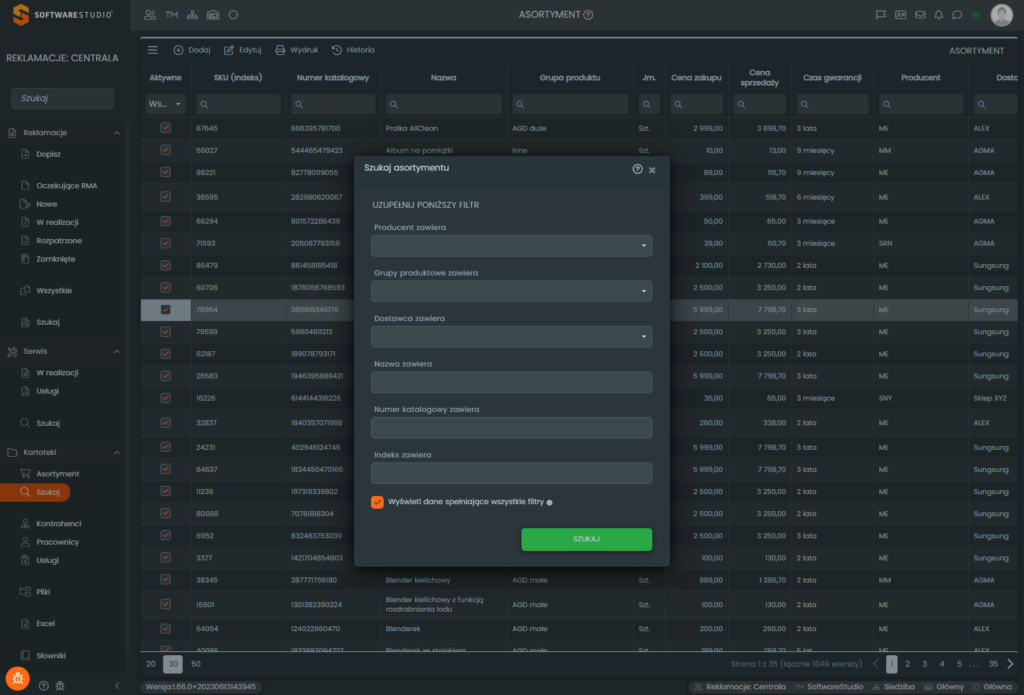Toggle the Aktywne checkbox for SKU 67645
This screenshot has width=1024, height=695.
[165, 128]
